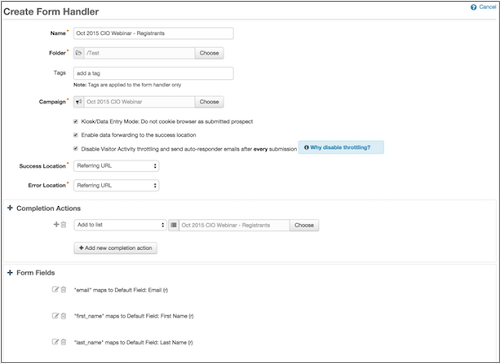
Task: Open the Success Location dropdown
Action: [116, 166]
